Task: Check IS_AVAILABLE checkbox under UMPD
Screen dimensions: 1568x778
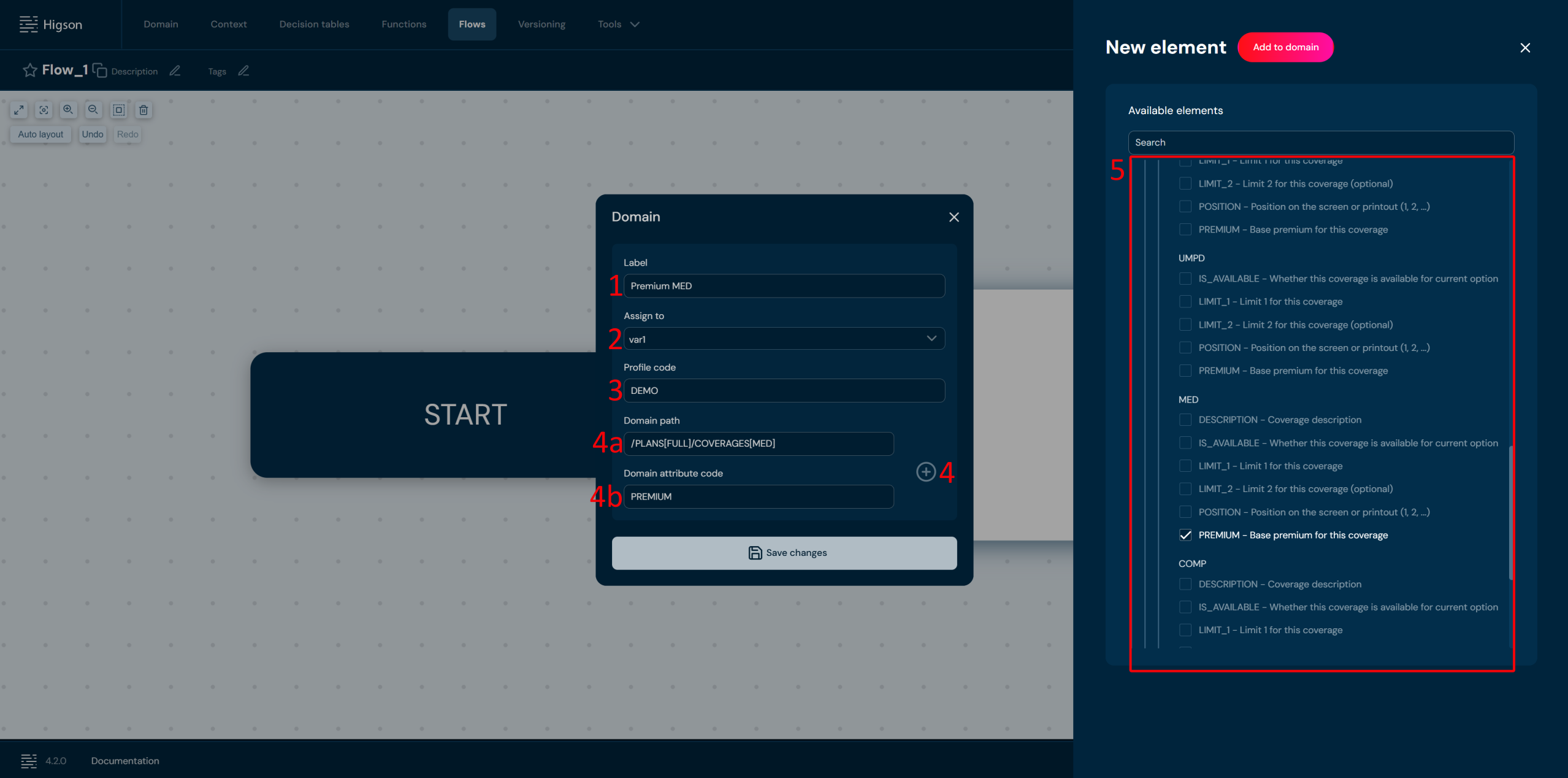Action: coord(1185,279)
